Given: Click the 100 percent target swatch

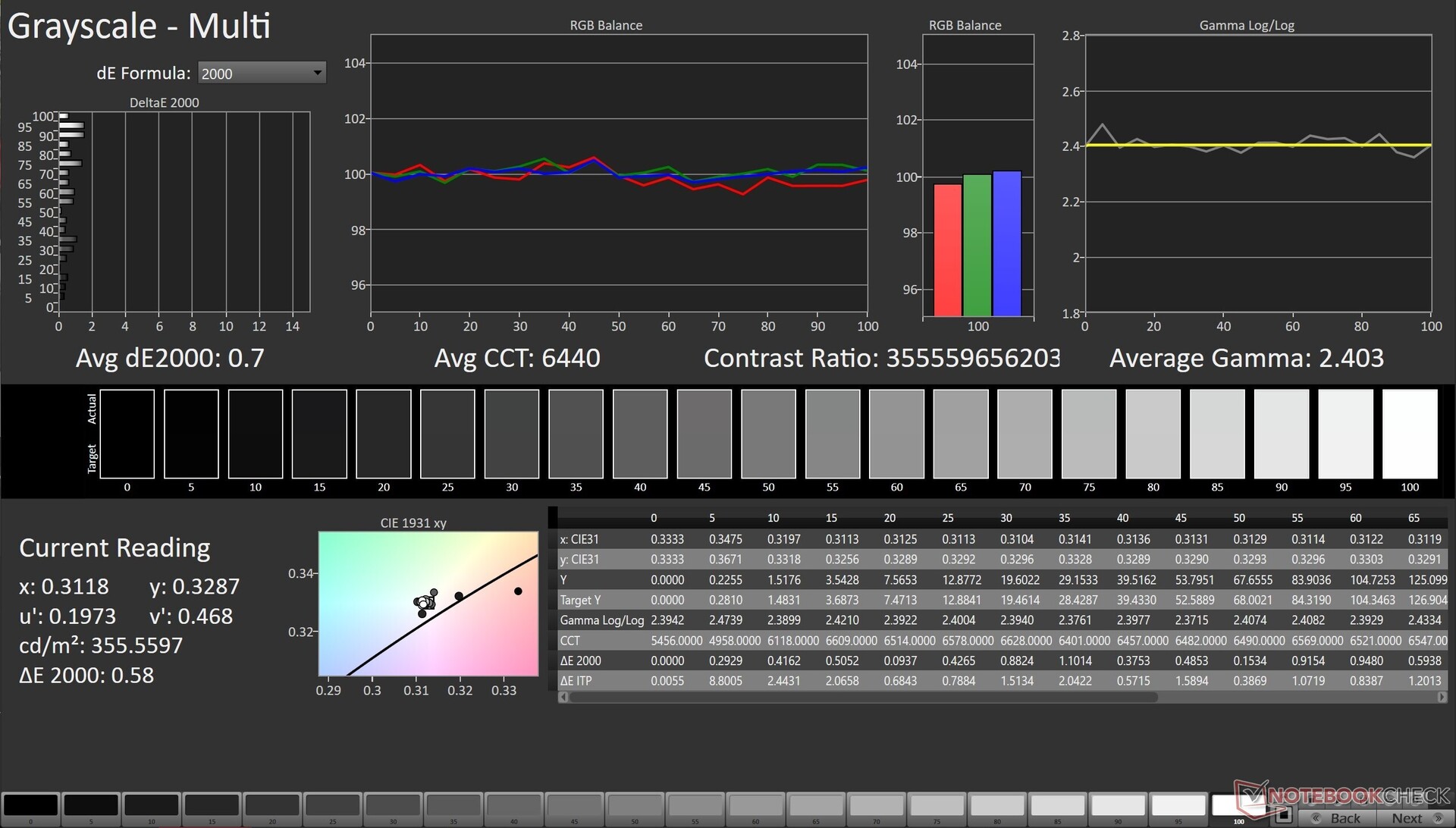Looking at the screenshot, I should [x=1410, y=456].
